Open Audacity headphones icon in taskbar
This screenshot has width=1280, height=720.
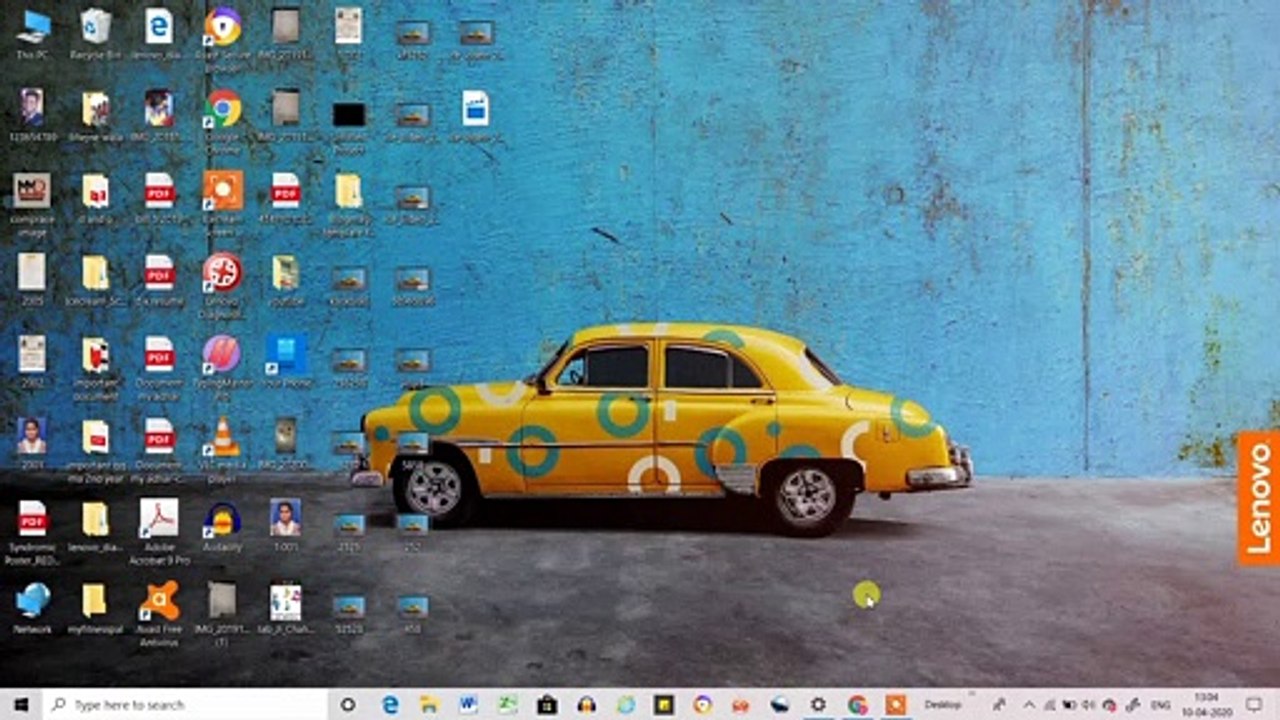click(x=586, y=704)
